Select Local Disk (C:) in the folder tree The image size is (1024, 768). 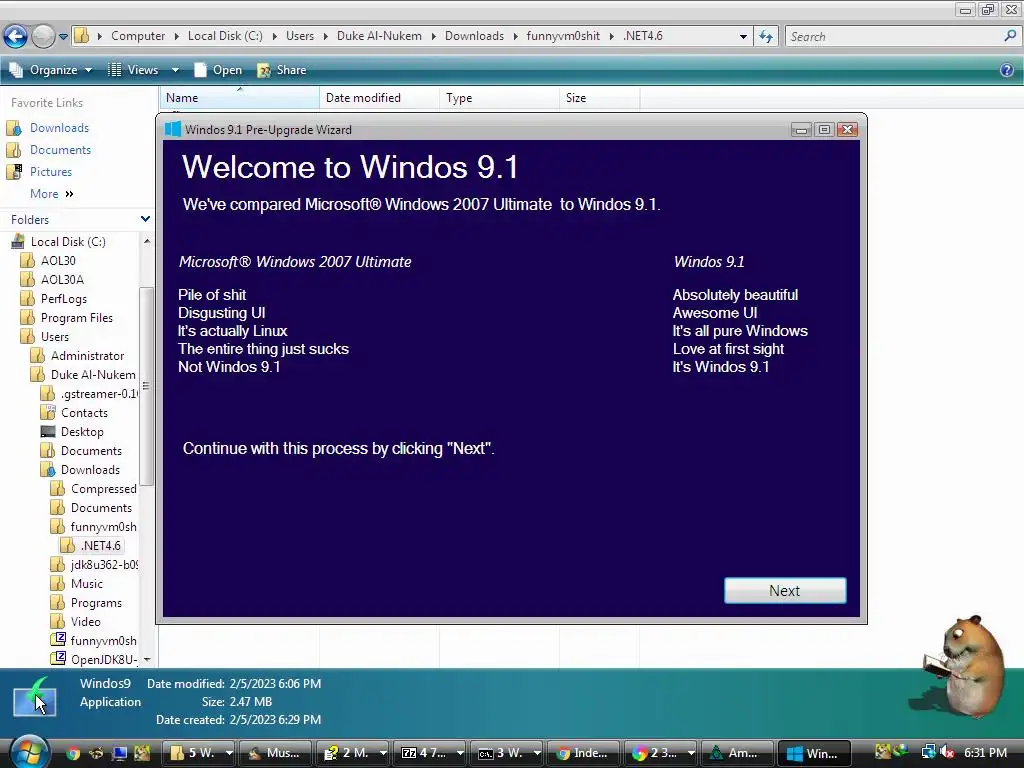(68, 242)
